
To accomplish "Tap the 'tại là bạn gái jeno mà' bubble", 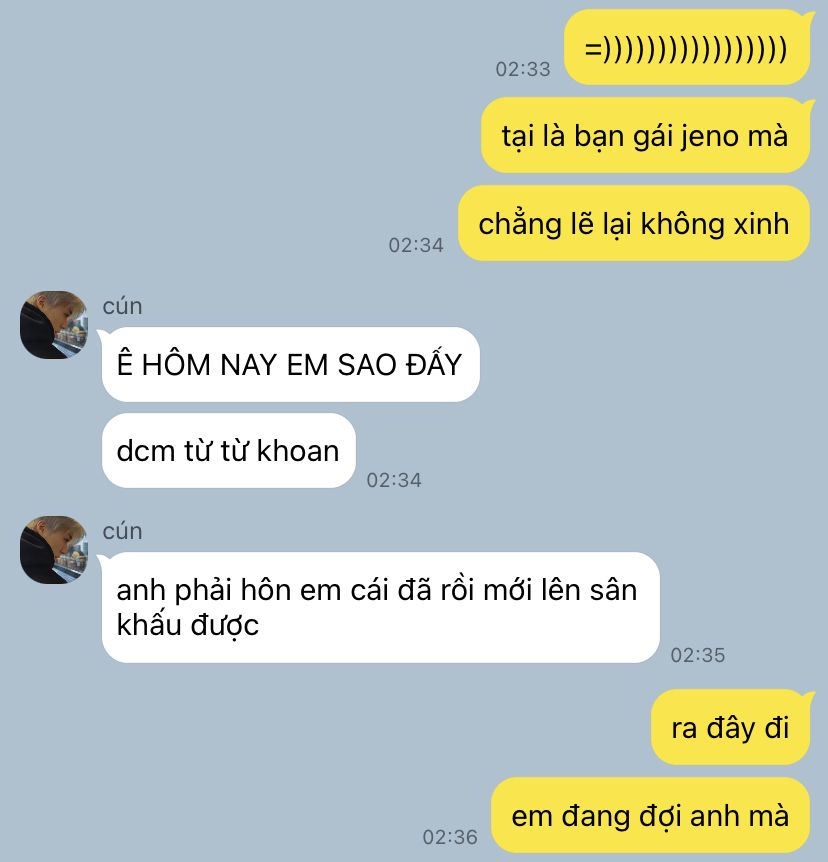I will tap(645, 135).
